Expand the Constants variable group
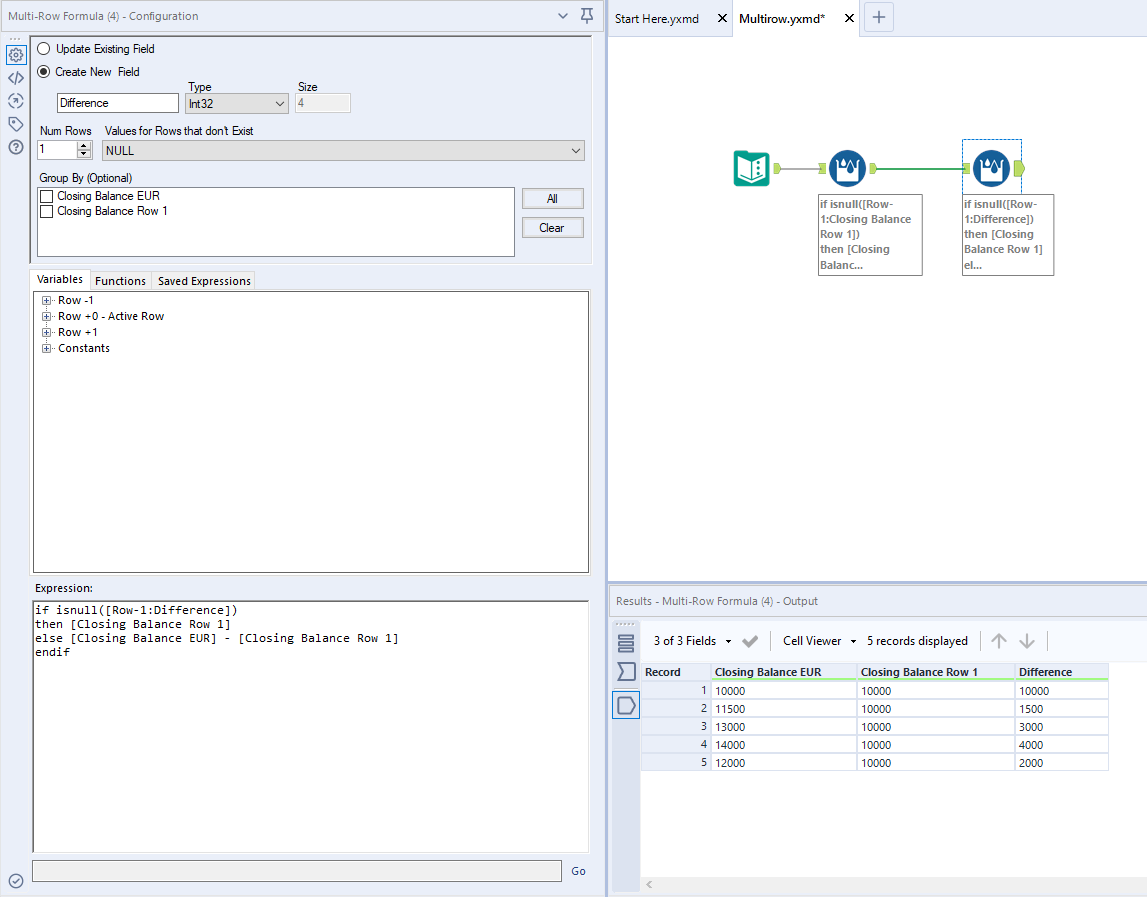 tap(46, 348)
